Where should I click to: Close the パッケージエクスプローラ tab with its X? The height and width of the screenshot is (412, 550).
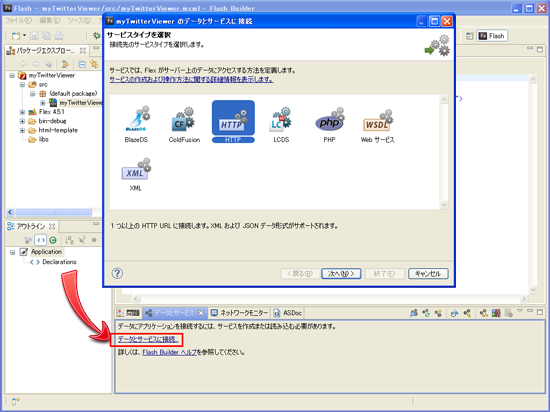coord(83,51)
